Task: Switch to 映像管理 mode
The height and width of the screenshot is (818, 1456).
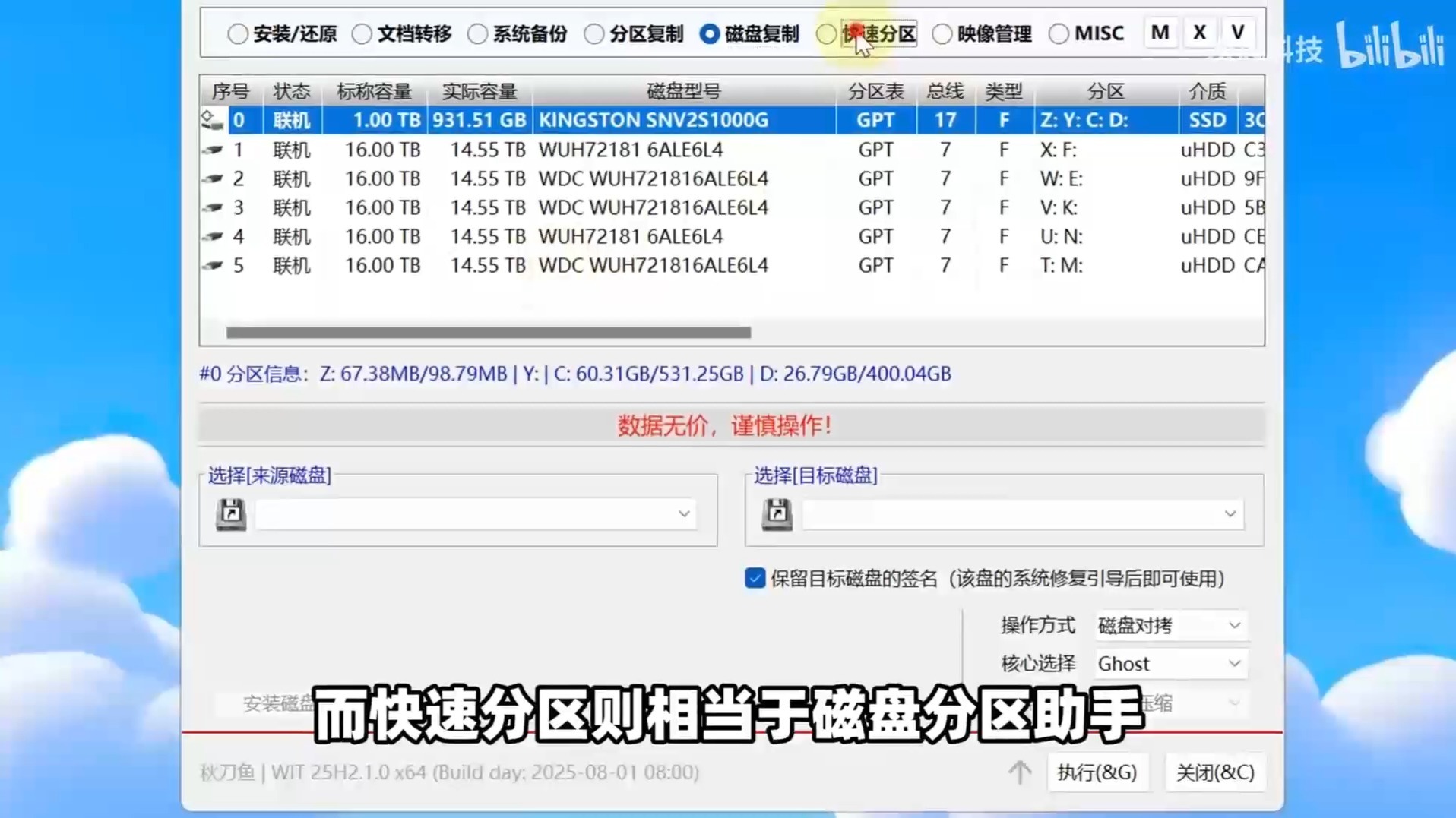Action: click(x=943, y=33)
